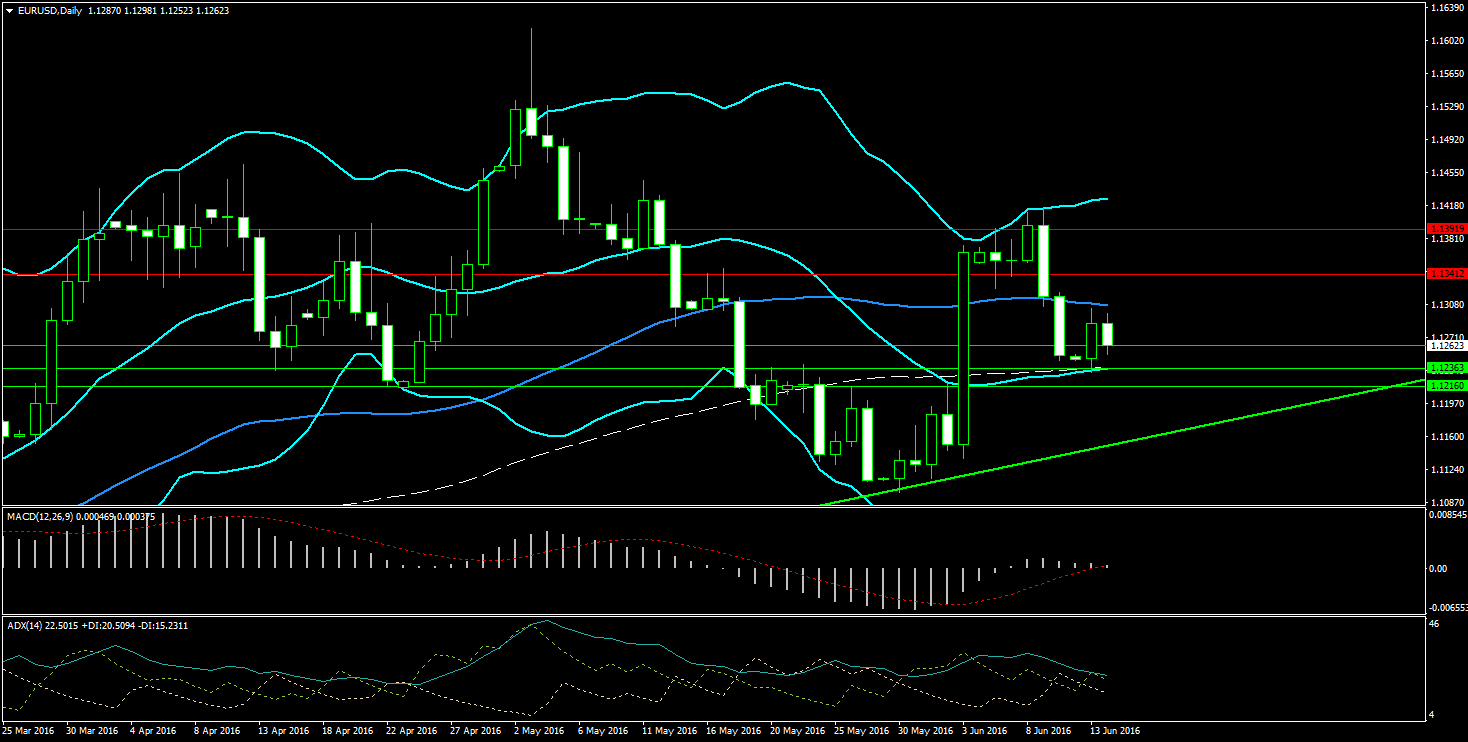Screen dimensions: 1468x742
Task: Click the 1.10870 price scale value
Action: tap(1446, 502)
